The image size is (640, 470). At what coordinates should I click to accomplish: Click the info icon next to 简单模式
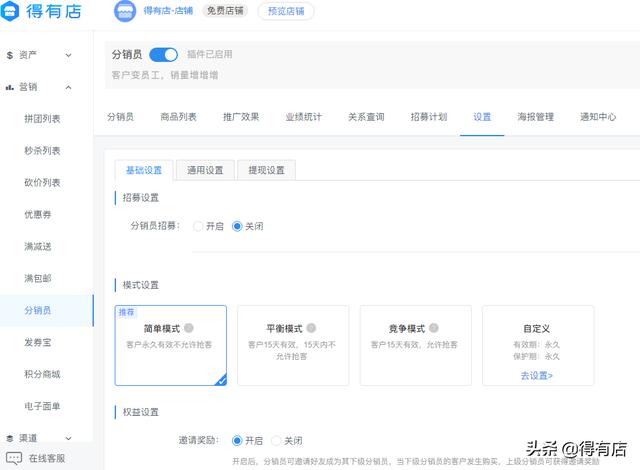click(189, 328)
